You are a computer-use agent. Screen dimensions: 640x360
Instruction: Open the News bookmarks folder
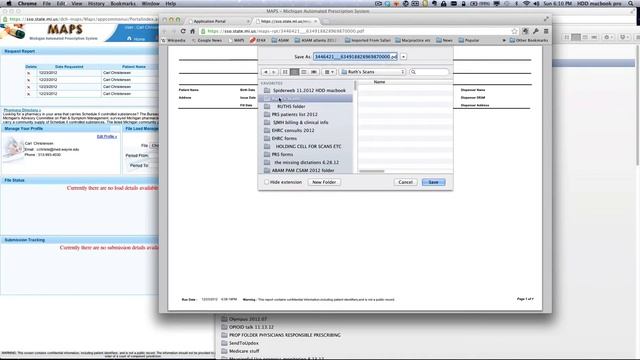(x=444, y=40)
